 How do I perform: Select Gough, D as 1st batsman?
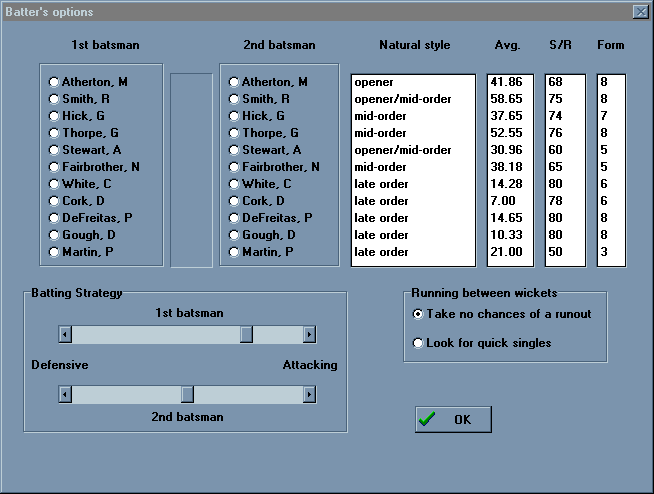tap(55, 235)
